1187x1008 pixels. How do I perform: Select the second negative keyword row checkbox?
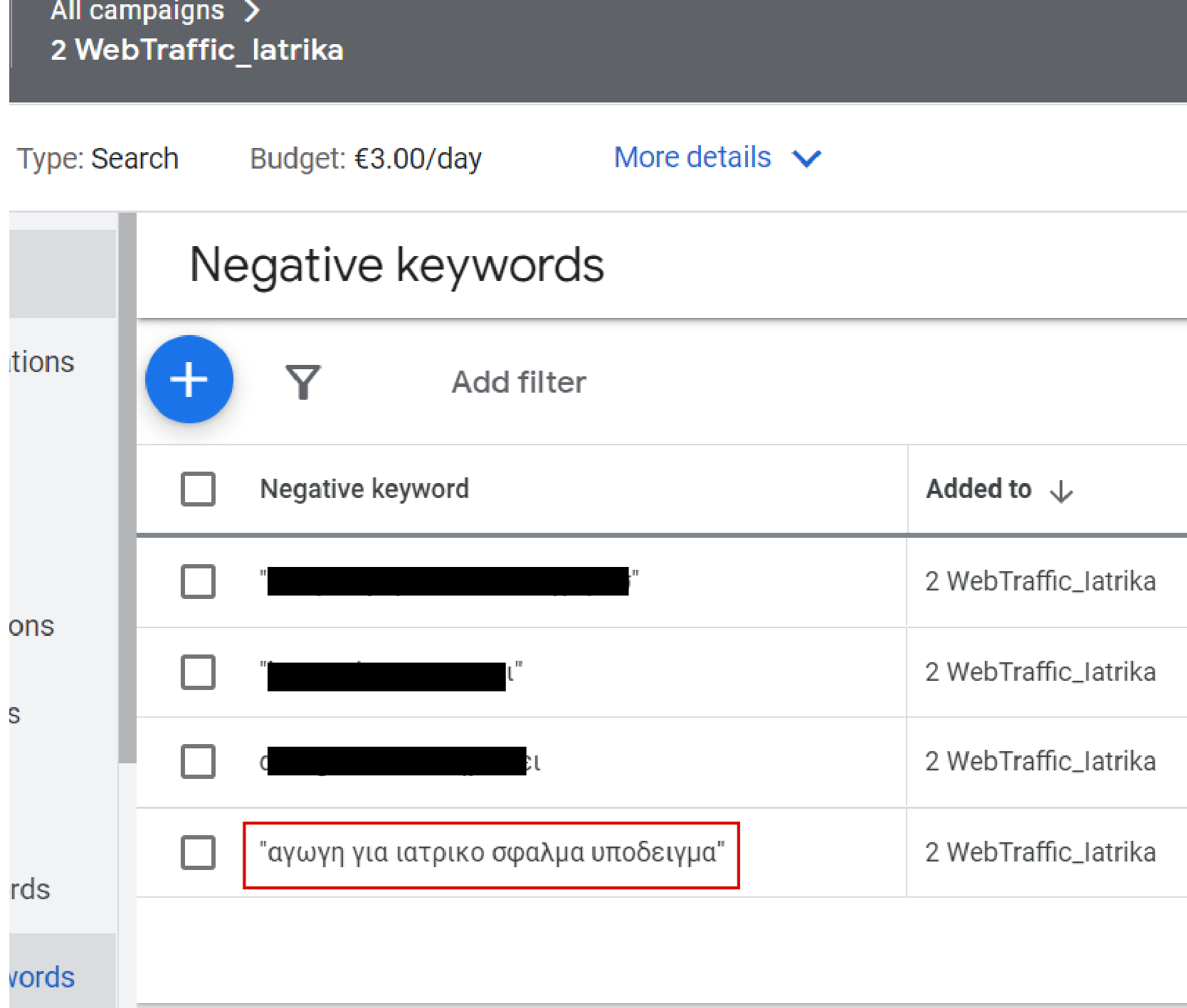198,672
